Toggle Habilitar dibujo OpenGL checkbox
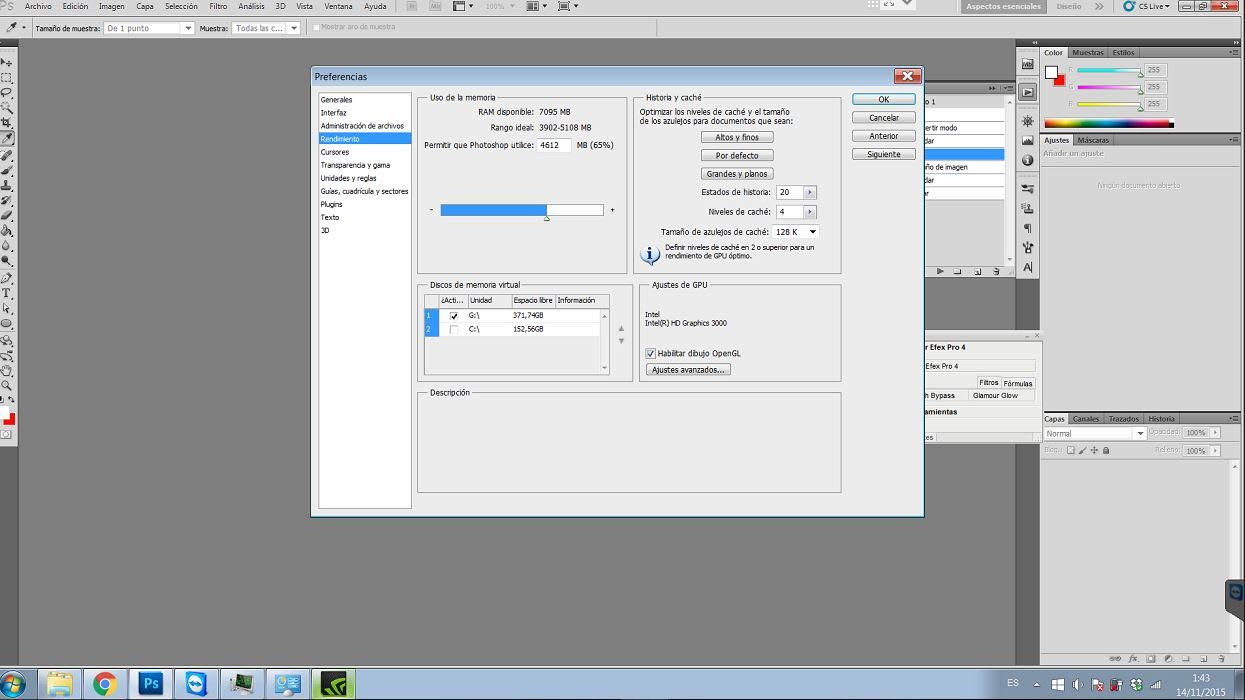The width and height of the screenshot is (1245, 700). (651, 353)
